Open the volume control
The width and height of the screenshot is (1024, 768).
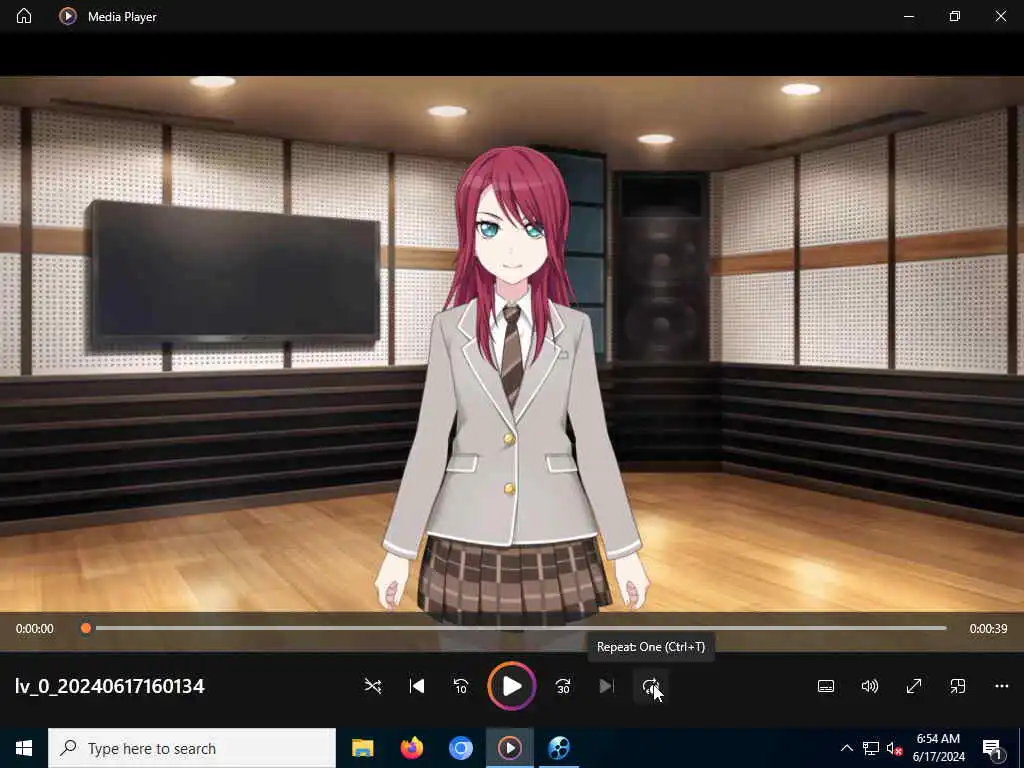click(870, 686)
